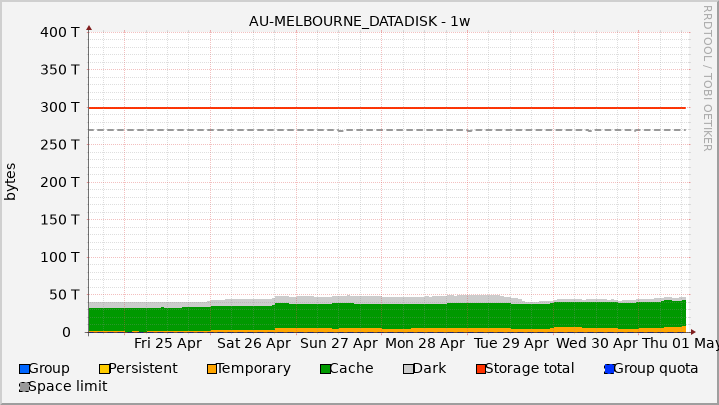
Task: Click the 'Tue 29 Apr' date label
Action: click(x=511, y=344)
